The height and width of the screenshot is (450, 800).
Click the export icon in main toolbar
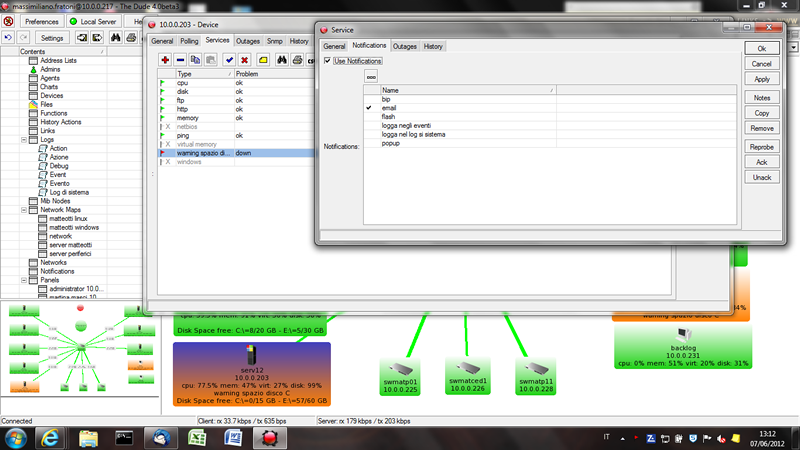click(x=97, y=38)
